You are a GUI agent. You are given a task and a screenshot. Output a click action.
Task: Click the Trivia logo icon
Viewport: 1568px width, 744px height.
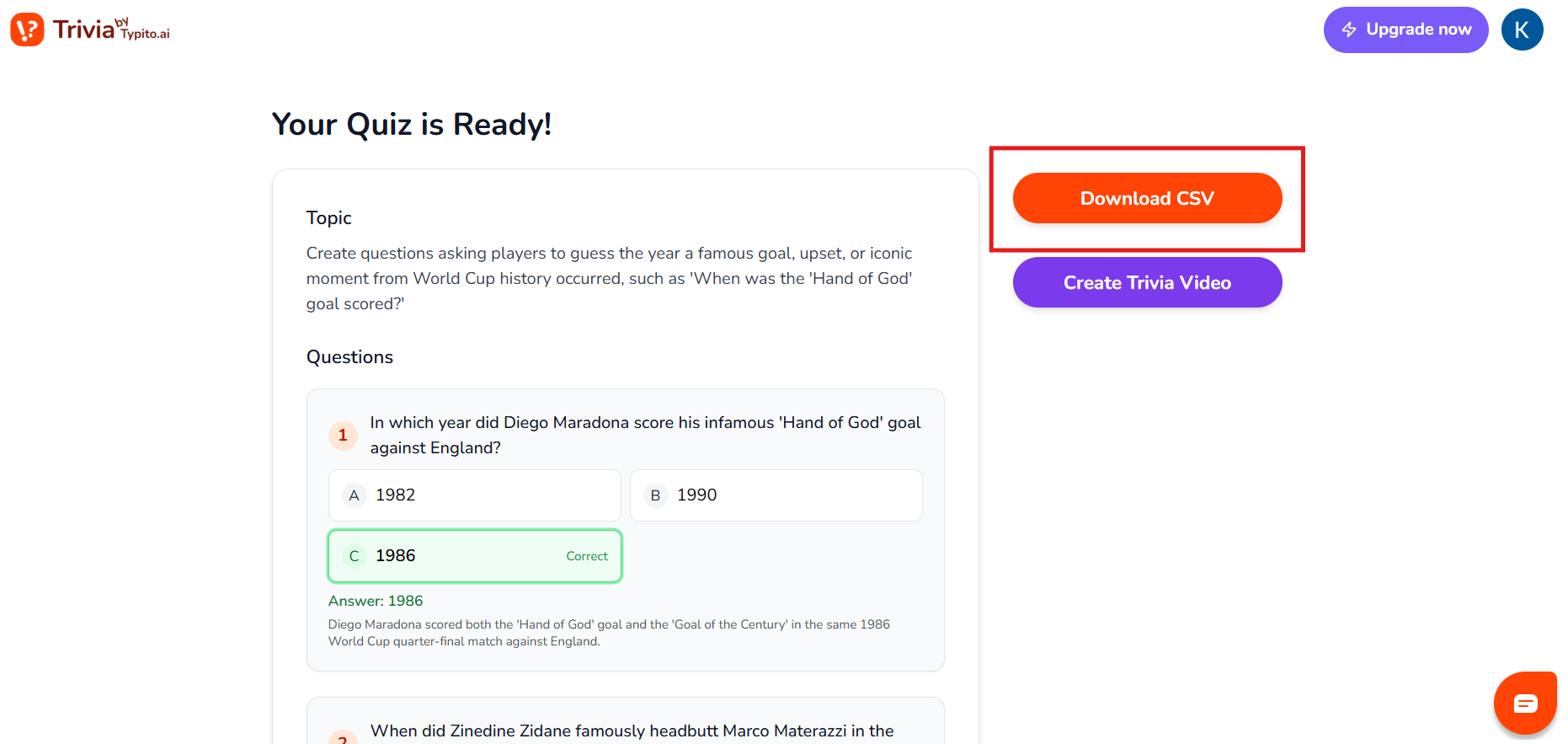(27, 29)
